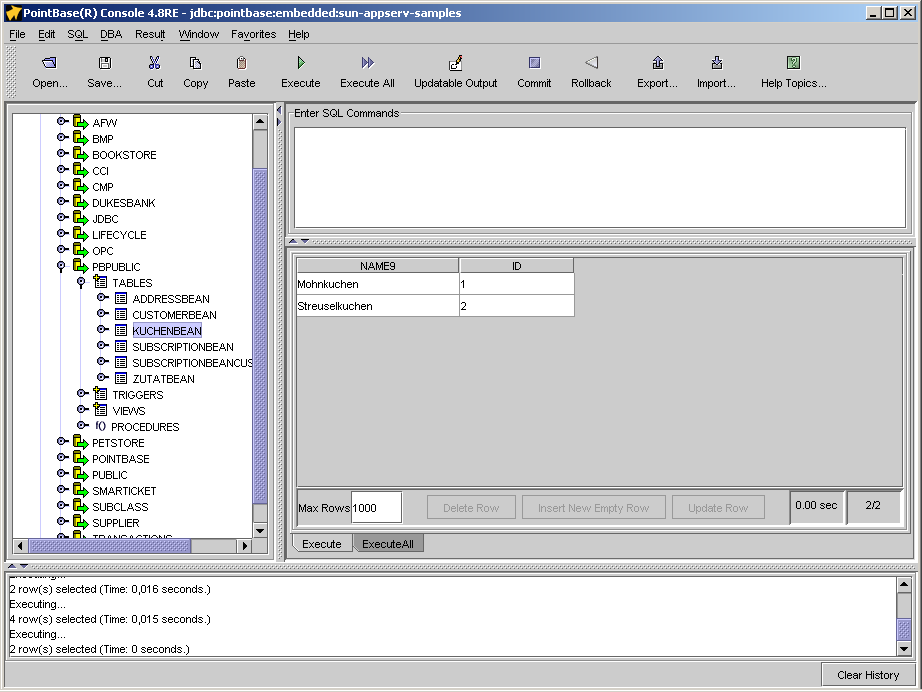
Task: Expand the CUSTOMERBEAN table node
Action: coord(102,313)
